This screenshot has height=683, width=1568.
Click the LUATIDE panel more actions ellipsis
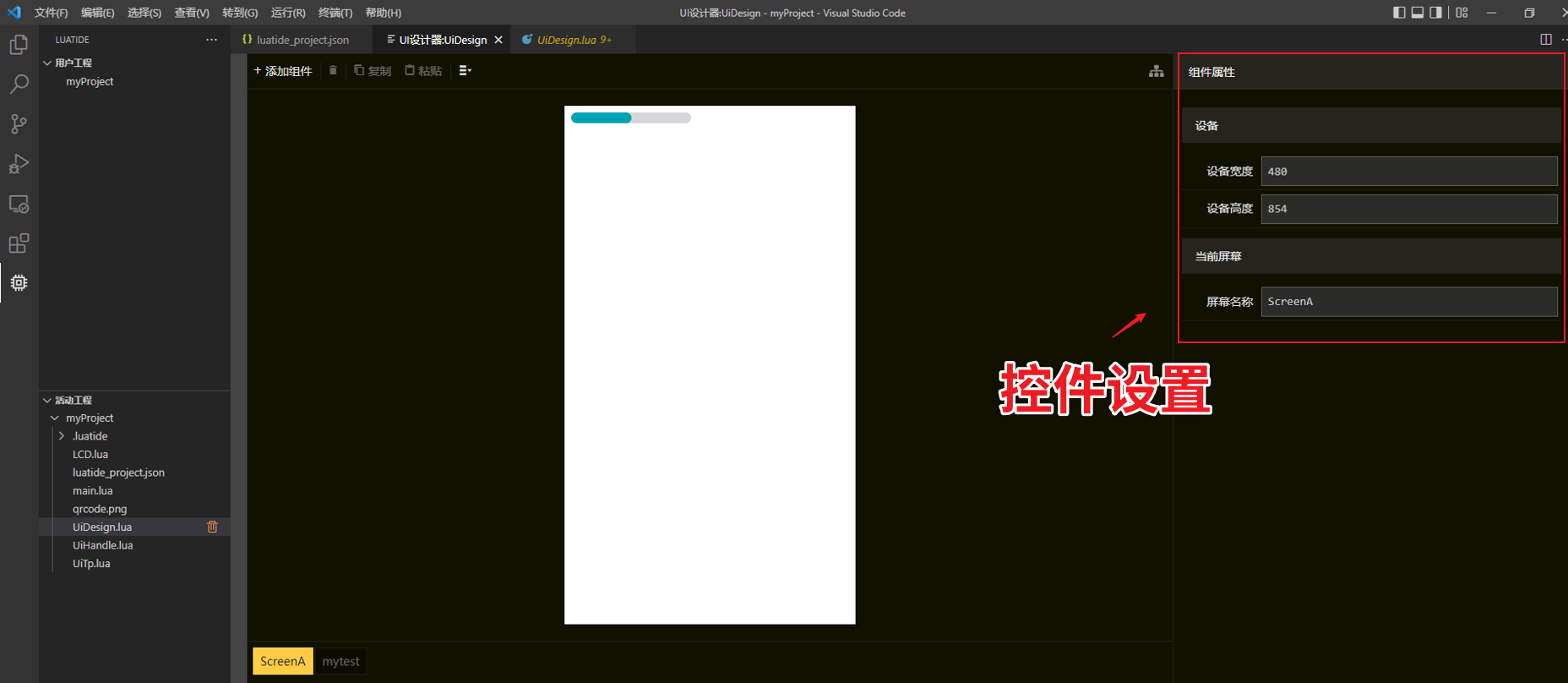[x=211, y=40]
